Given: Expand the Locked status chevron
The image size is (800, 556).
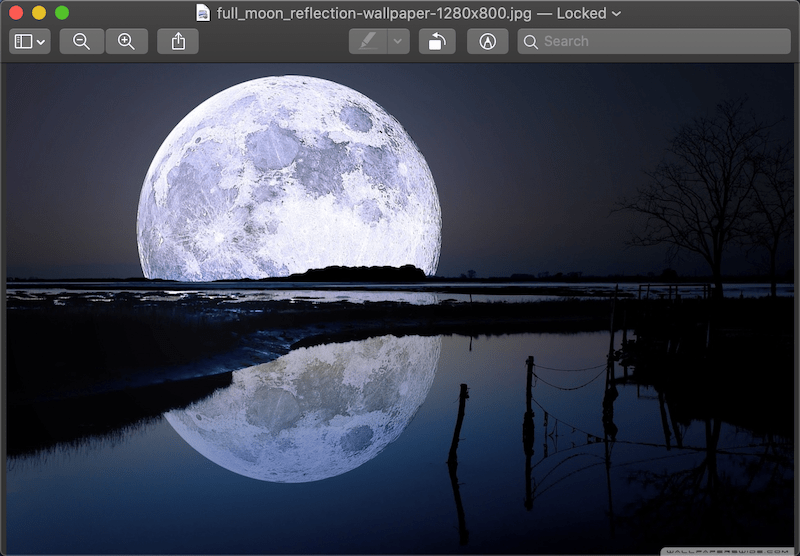Looking at the screenshot, I should coord(616,14).
